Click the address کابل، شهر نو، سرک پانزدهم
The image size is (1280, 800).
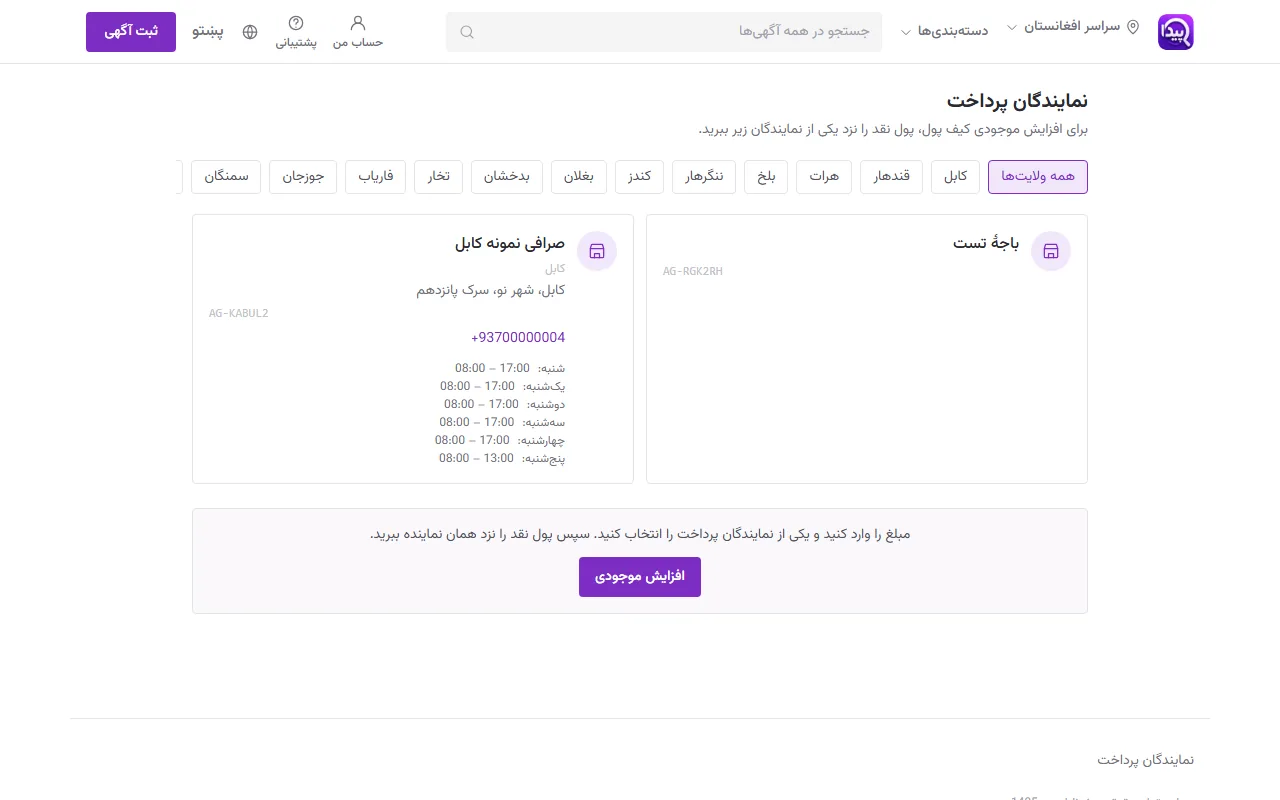[x=491, y=290]
